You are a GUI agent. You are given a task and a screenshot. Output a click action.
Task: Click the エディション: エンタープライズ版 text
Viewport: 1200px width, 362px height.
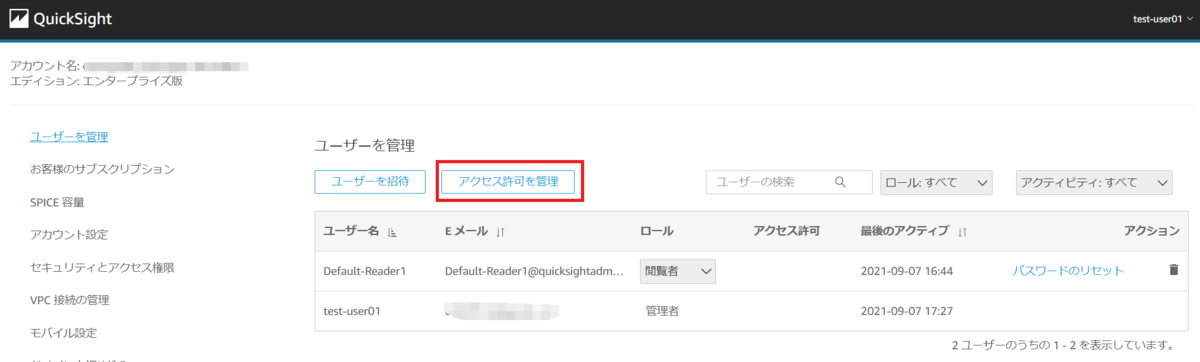(96, 82)
